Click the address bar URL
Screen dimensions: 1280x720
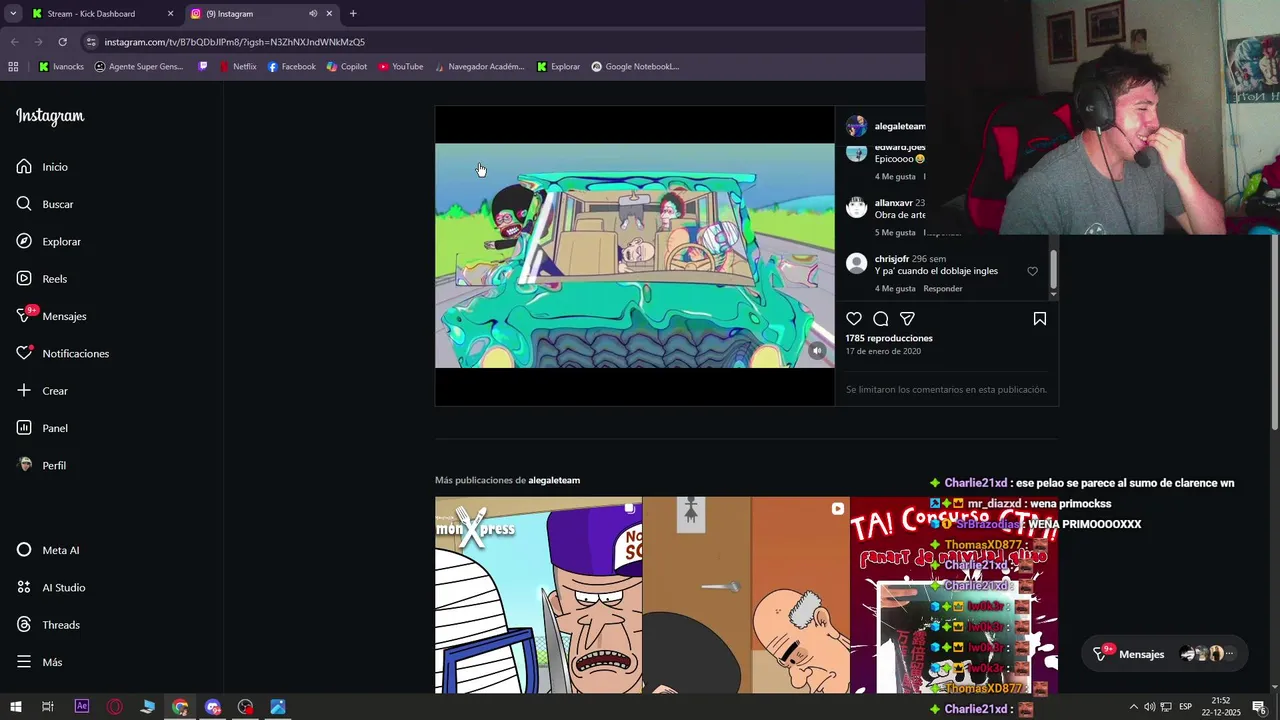pyautogui.click(x=235, y=42)
